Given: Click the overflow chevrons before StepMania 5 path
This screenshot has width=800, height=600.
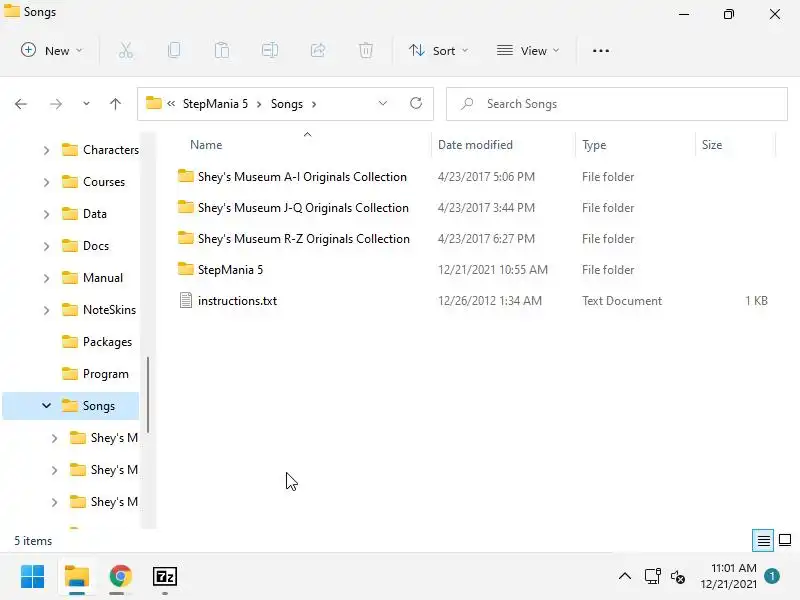Looking at the screenshot, I should click(x=171, y=104).
